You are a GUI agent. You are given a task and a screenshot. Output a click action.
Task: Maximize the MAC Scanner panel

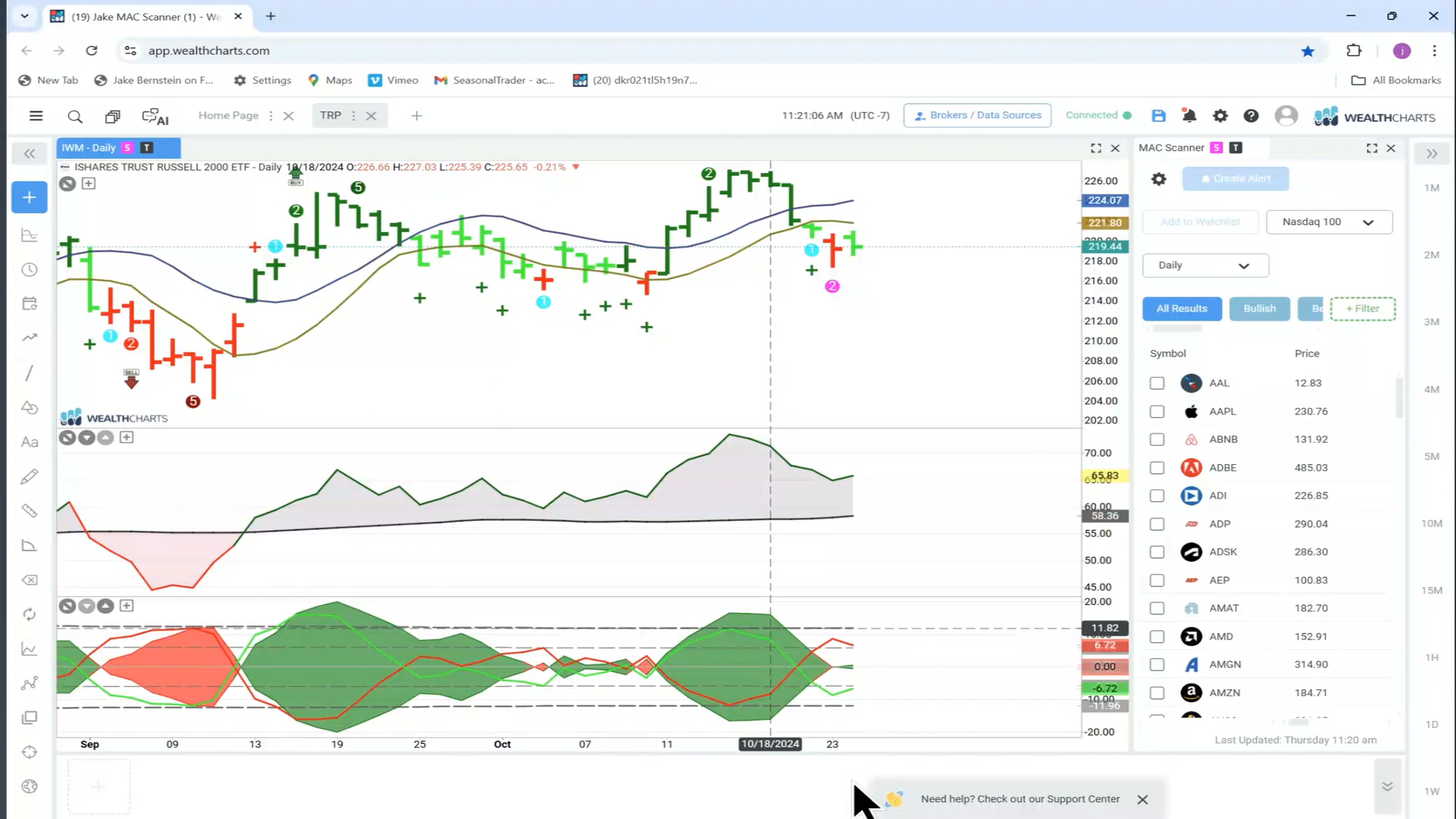(1372, 148)
